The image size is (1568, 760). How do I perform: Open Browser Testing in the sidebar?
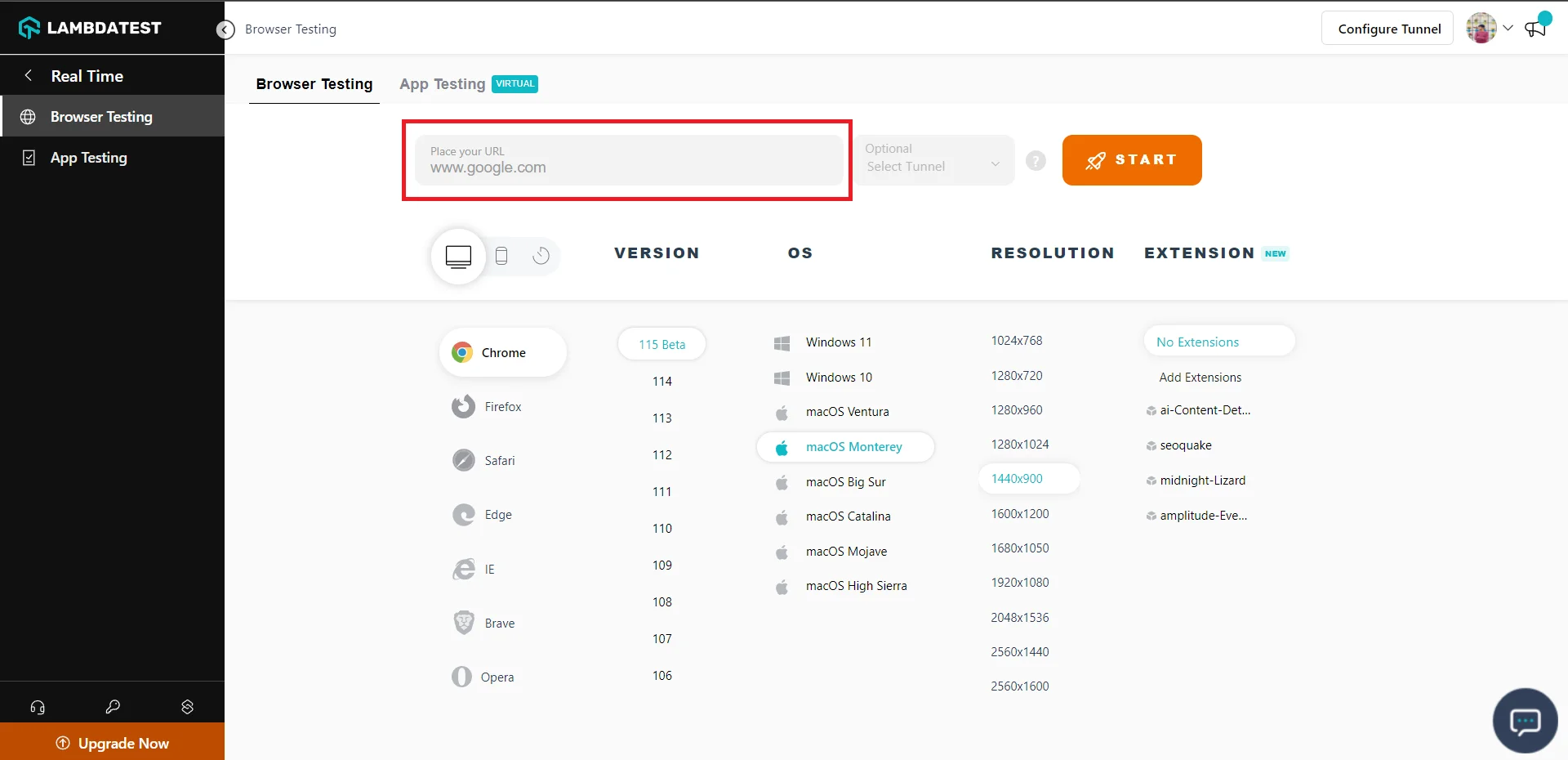pos(113,116)
